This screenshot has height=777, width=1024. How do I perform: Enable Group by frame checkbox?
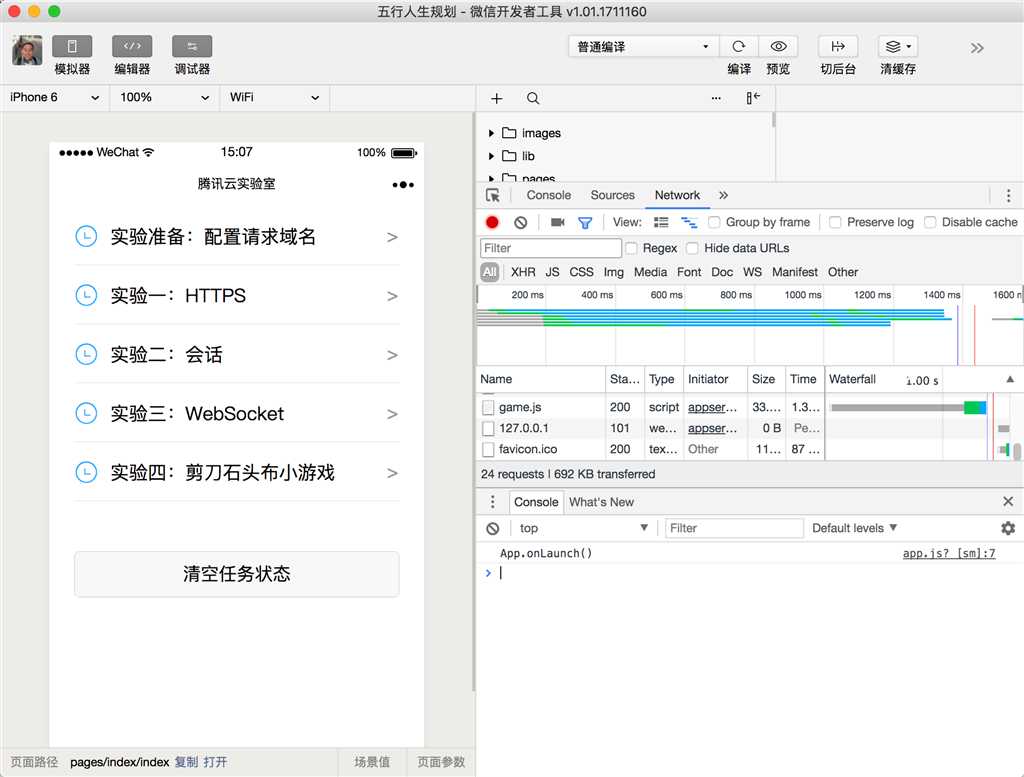(714, 223)
